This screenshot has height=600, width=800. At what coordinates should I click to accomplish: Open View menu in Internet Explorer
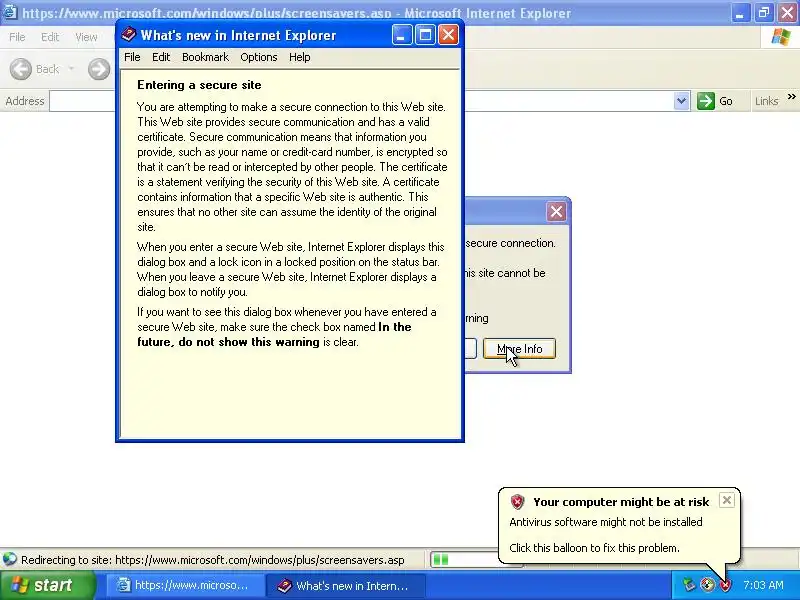[86, 37]
